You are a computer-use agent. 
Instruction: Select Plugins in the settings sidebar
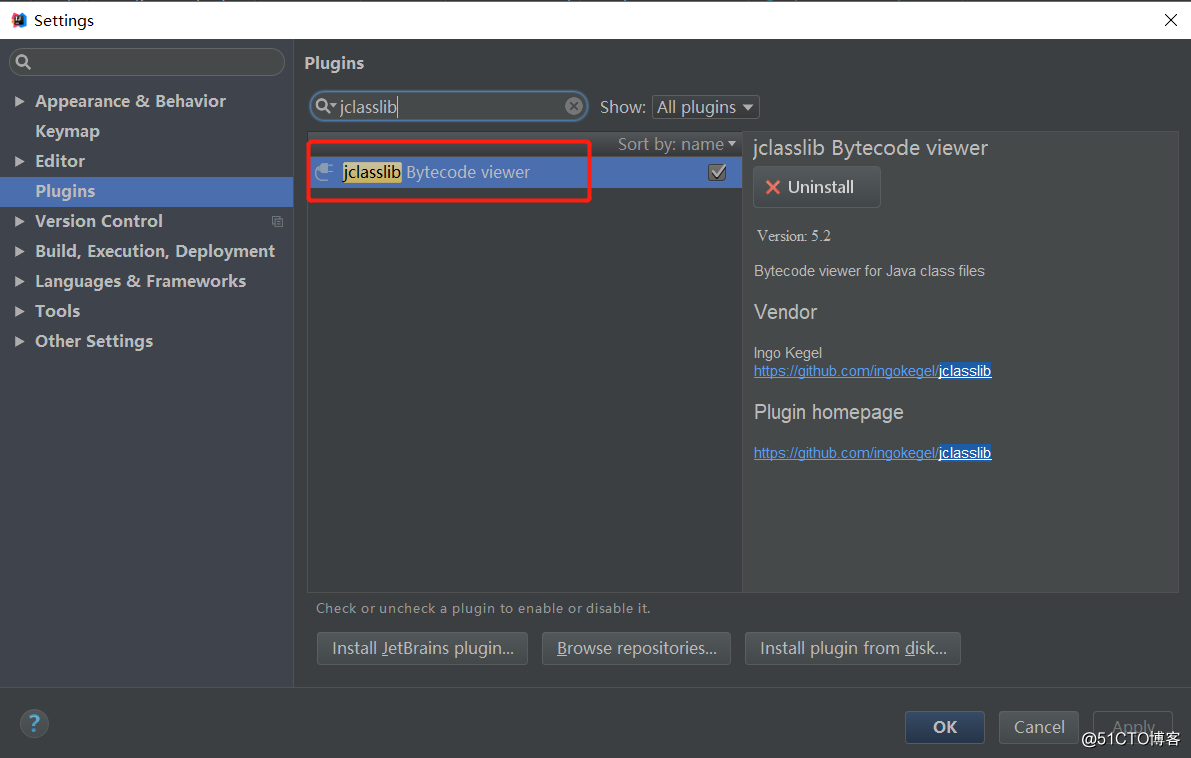[147, 191]
